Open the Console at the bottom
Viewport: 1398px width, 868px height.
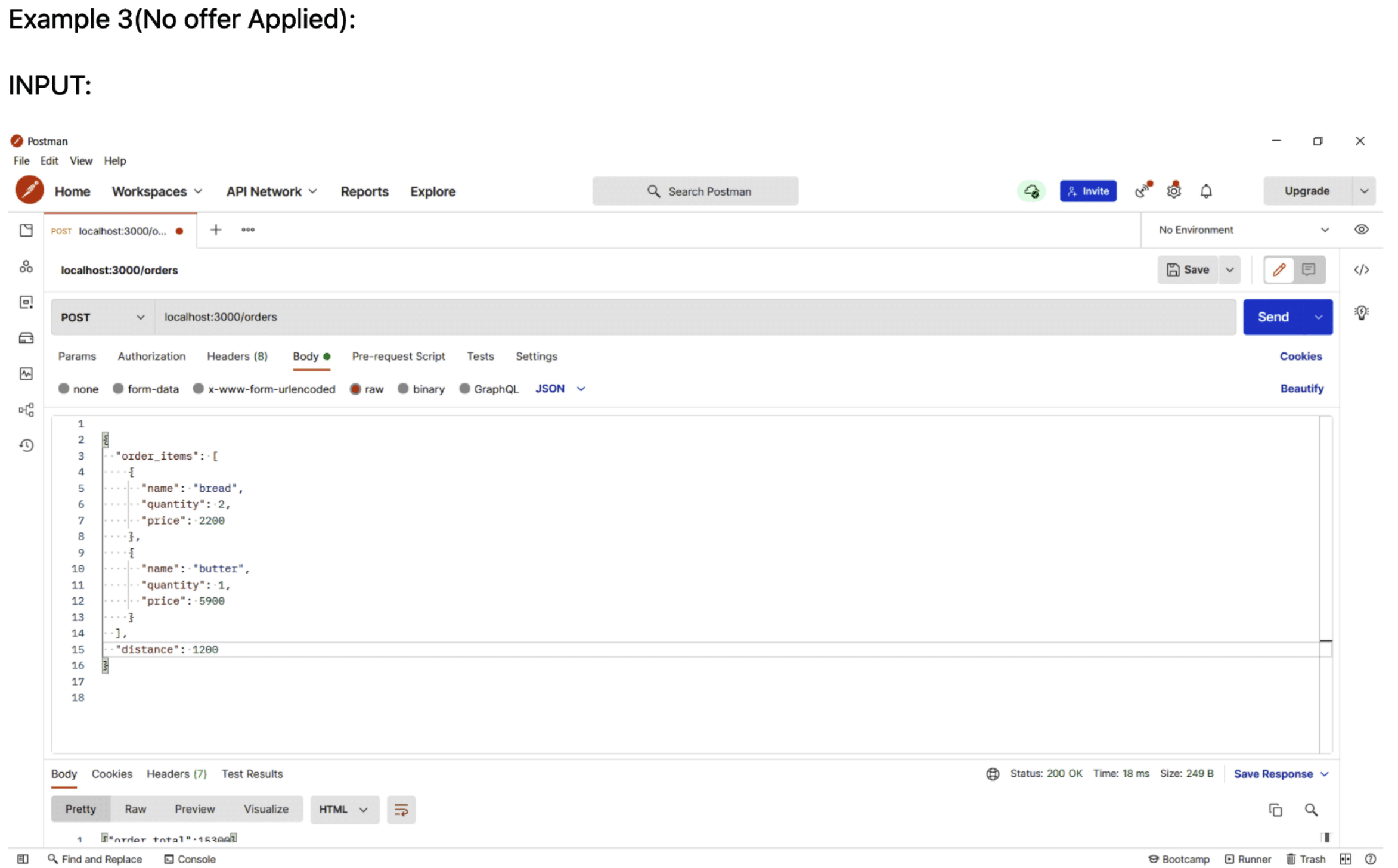pyautogui.click(x=190, y=858)
